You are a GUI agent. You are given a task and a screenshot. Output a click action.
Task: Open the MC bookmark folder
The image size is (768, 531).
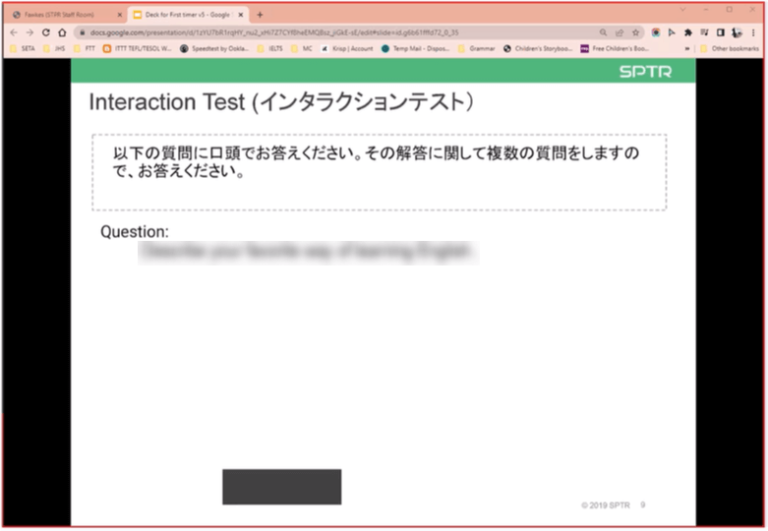point(302,48)
